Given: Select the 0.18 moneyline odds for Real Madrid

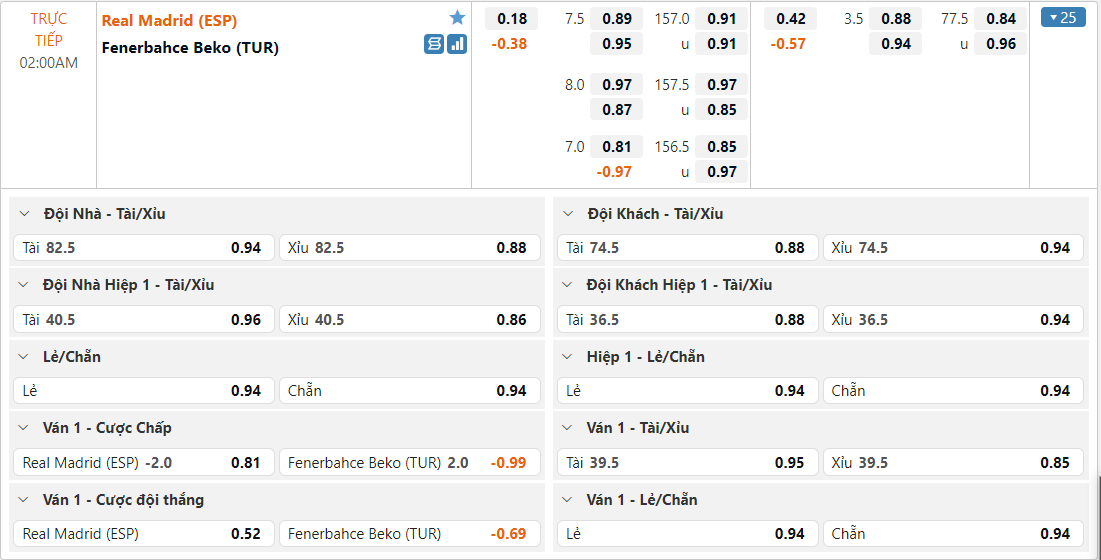Looking at the screenshot, I should tap(511, 19).
